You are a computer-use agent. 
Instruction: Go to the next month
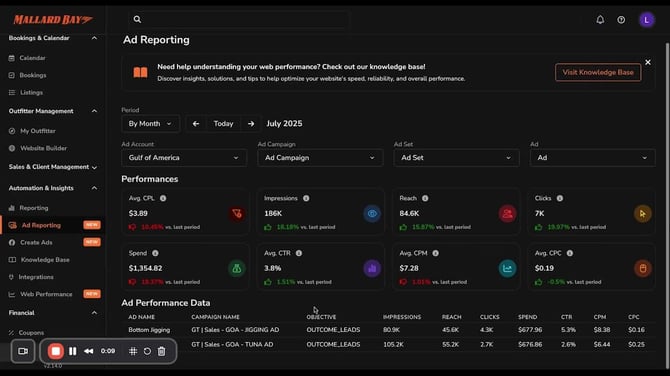251,124
